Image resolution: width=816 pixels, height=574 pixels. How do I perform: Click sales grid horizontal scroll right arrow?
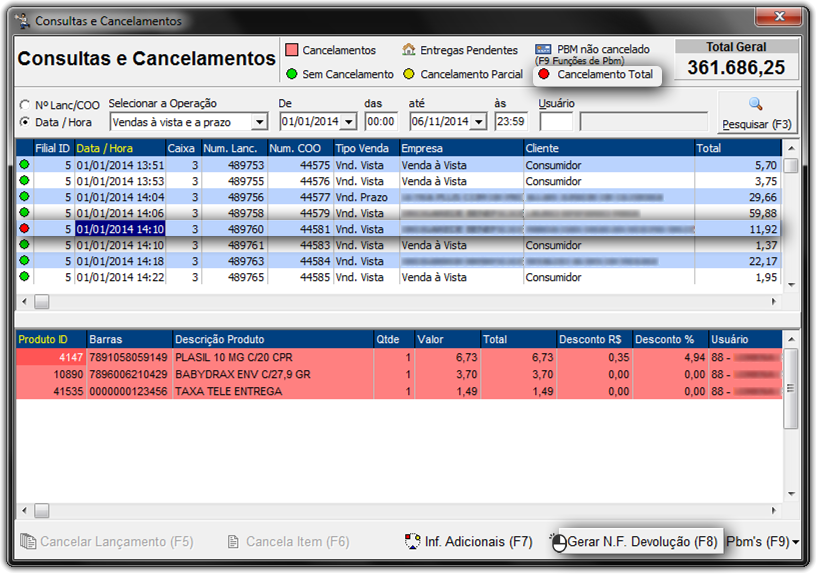pyautogui.click(x=774, y=301)
